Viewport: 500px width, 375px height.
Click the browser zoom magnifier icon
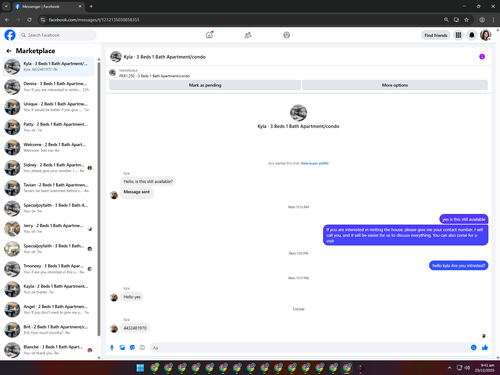(x=446, y=20)
